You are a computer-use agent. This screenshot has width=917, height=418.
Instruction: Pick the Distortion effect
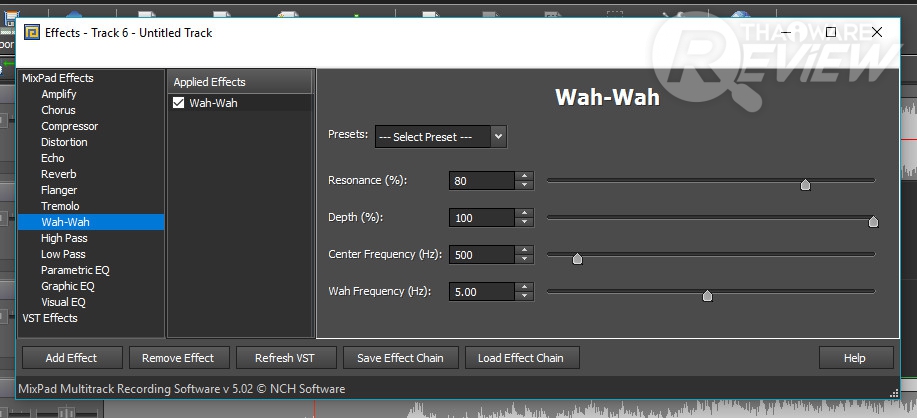tap(64, 142)
